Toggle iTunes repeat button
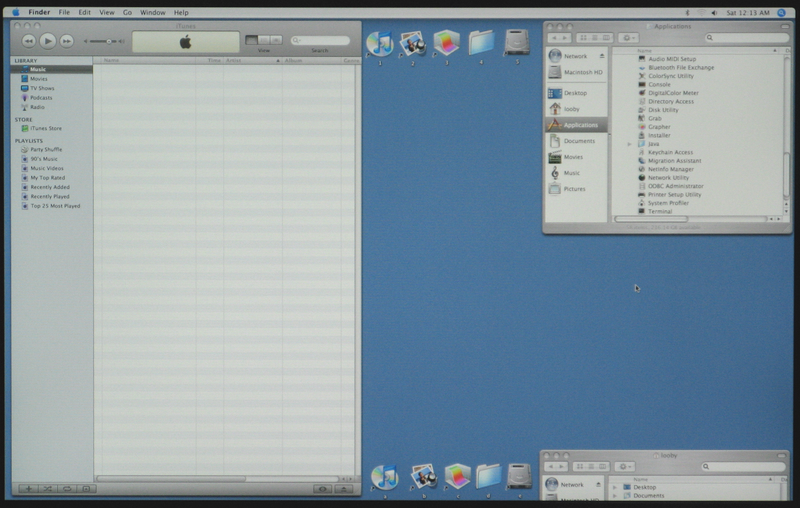This screenshot has height=508, width=800. click(67, 489)
